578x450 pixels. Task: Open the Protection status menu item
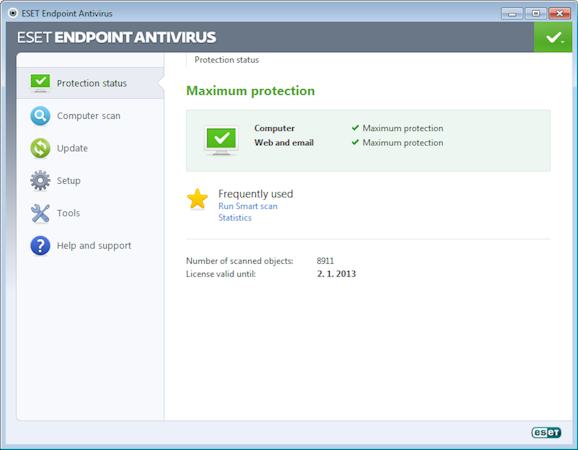90,83
